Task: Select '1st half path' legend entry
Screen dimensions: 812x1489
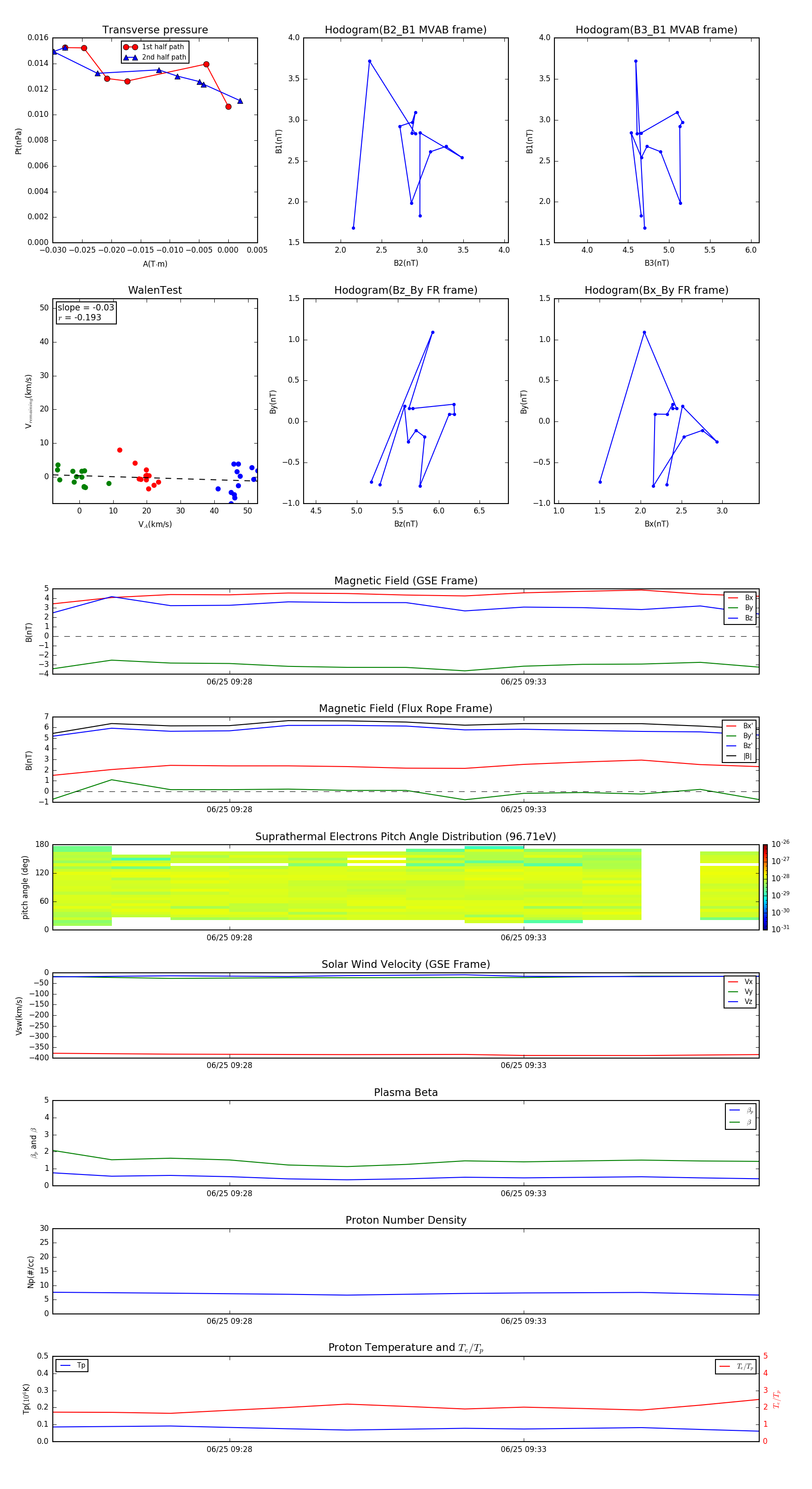Action: 154,47
